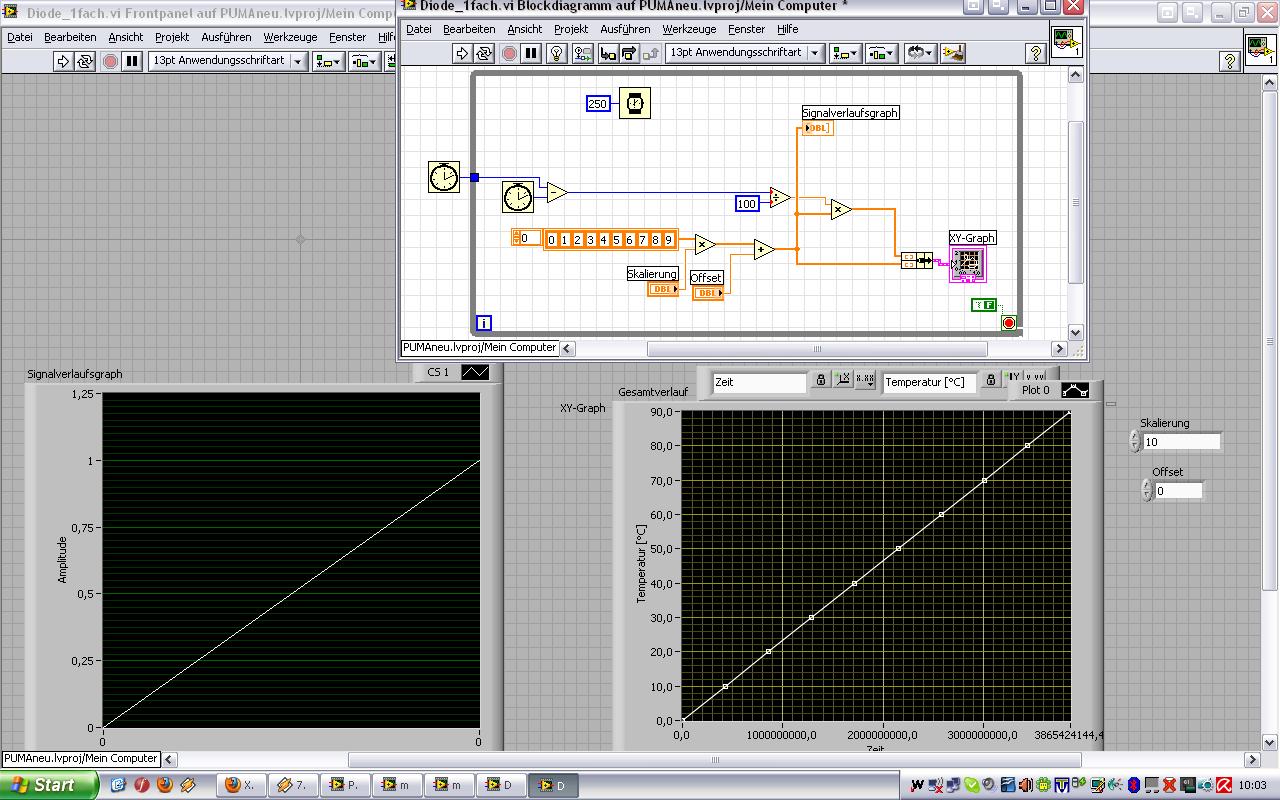Click the Clean Up Diagram broom icon

[x=953, y=53]
